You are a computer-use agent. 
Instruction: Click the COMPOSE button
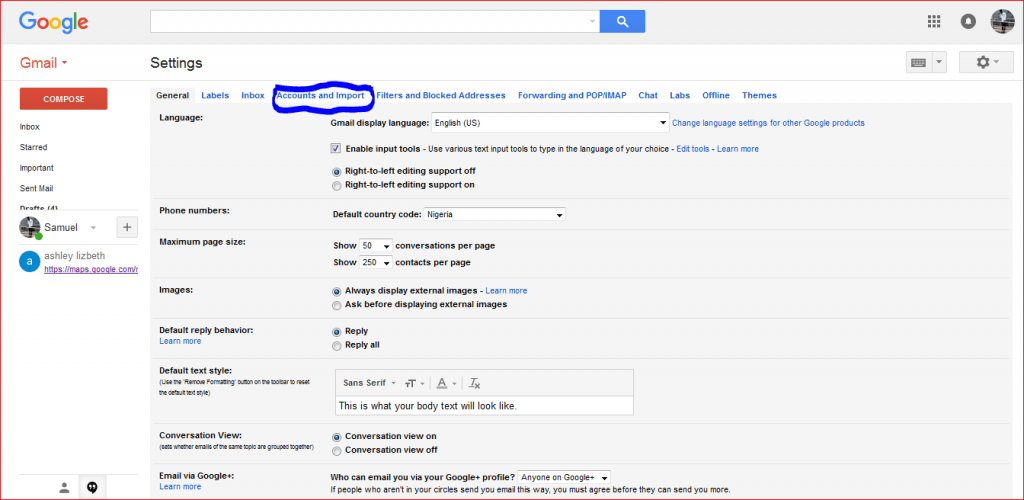(x=63, y=99)
